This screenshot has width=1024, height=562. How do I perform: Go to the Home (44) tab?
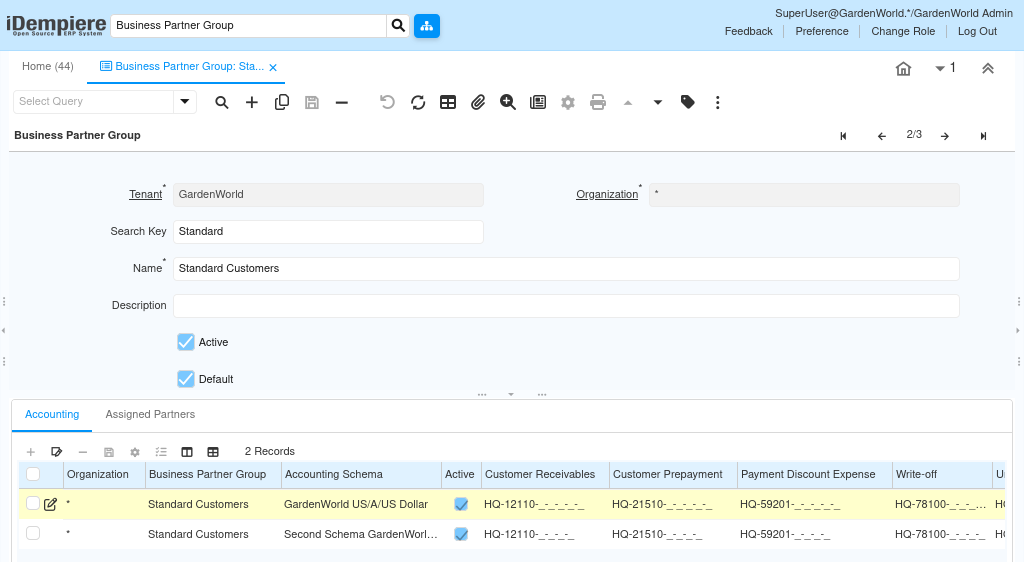pos(48,67)
